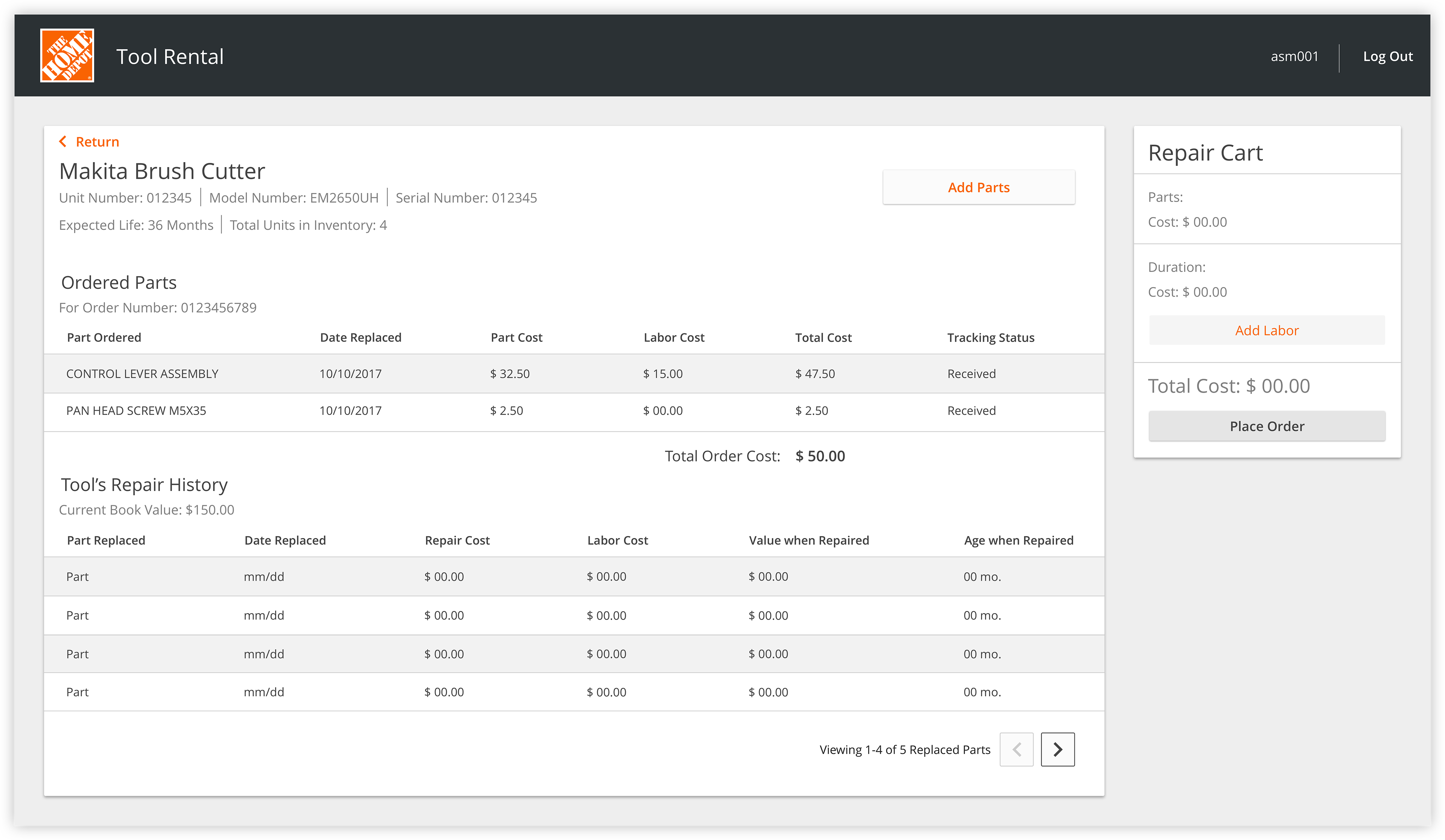Screen dimensions: 1445x840
Task: Click the Makita Brush Cutter heading
Action: pyautogui.click(x=162, y=171)
